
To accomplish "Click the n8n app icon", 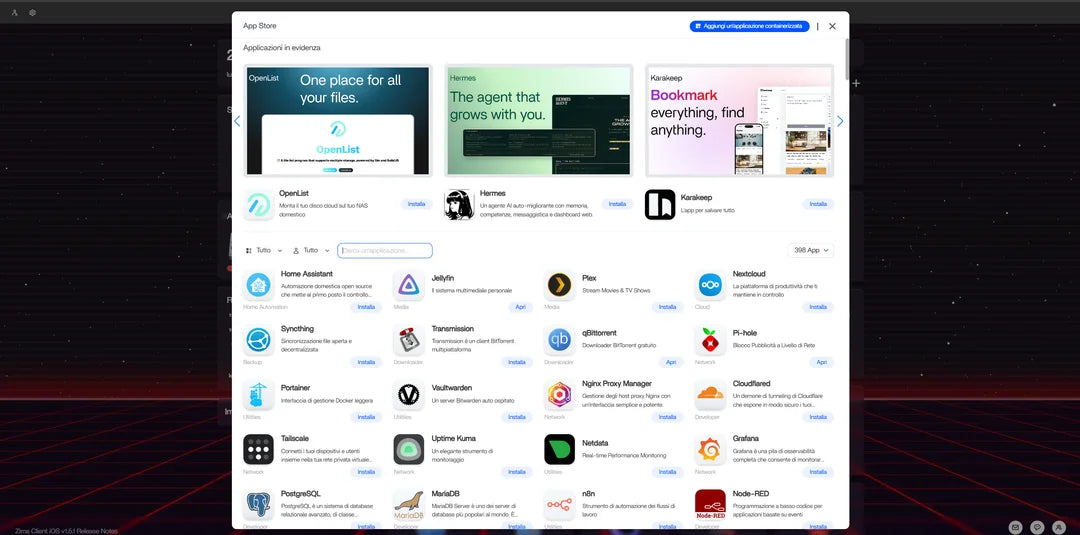I will (x=559, y=505).
